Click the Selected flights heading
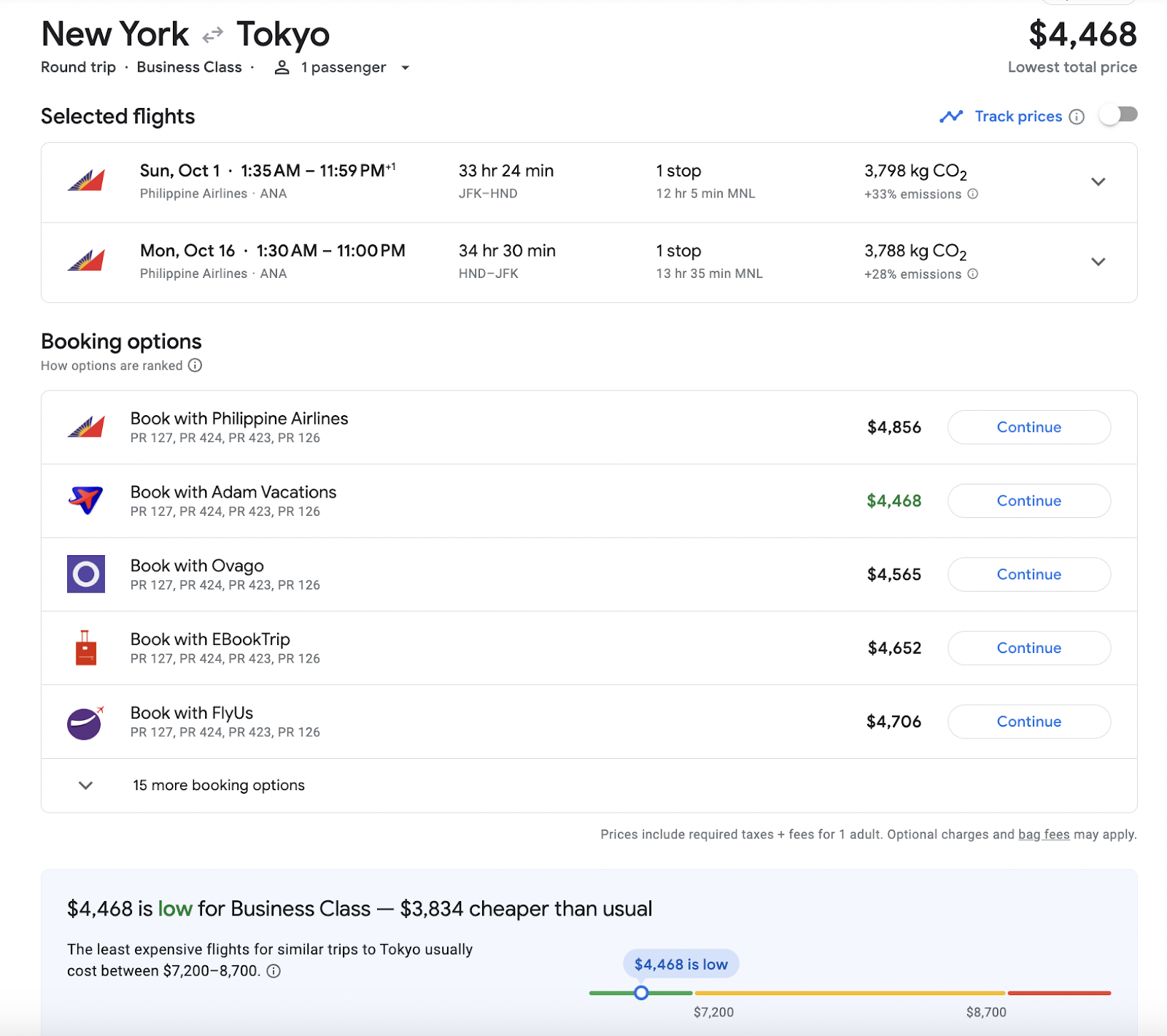This screenshot has height=1036, width=1167. pyautogui.click(x=118, y=117)
